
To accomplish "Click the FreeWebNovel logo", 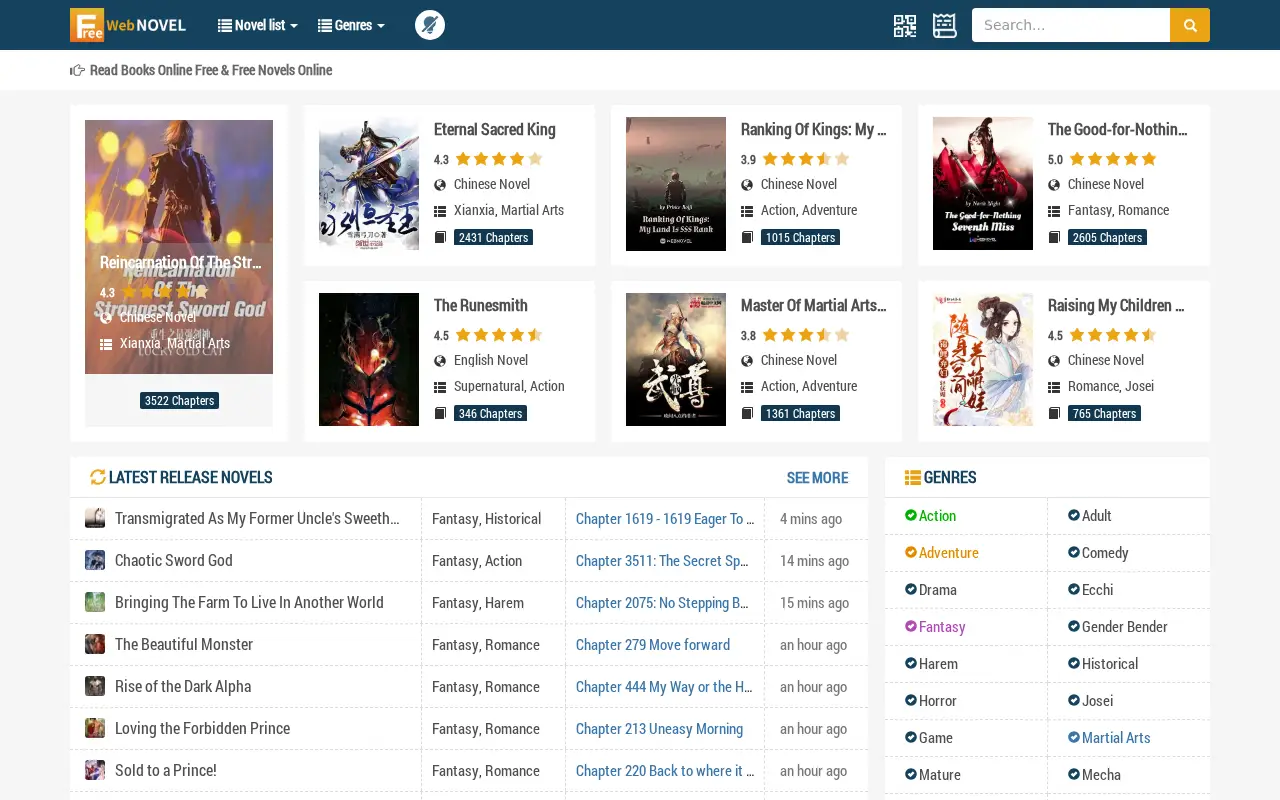I will (128, 25).
